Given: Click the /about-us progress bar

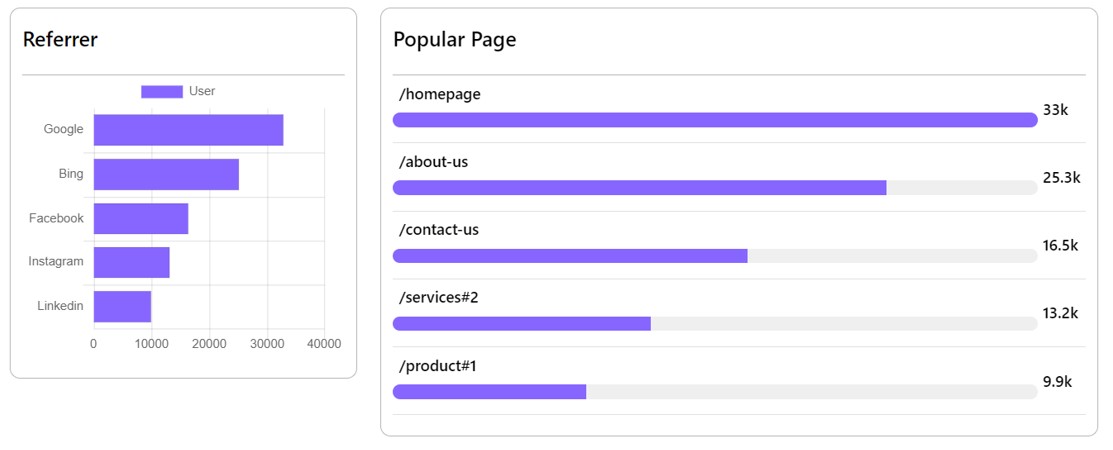Looking at the screenshot, I should point(715,188).
